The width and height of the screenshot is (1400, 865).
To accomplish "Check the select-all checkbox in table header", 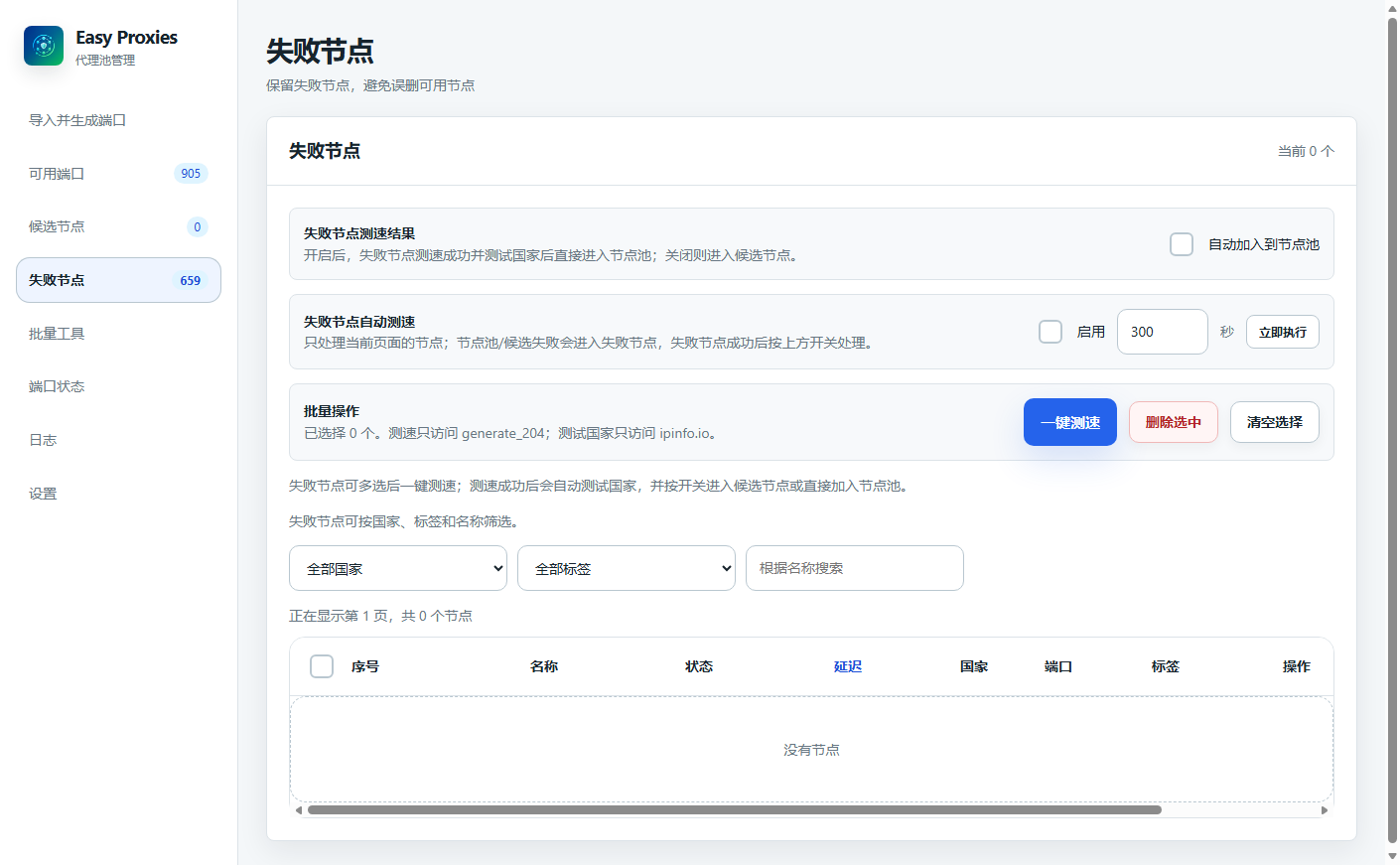I will pyautogui.click(x=322, y=666).
